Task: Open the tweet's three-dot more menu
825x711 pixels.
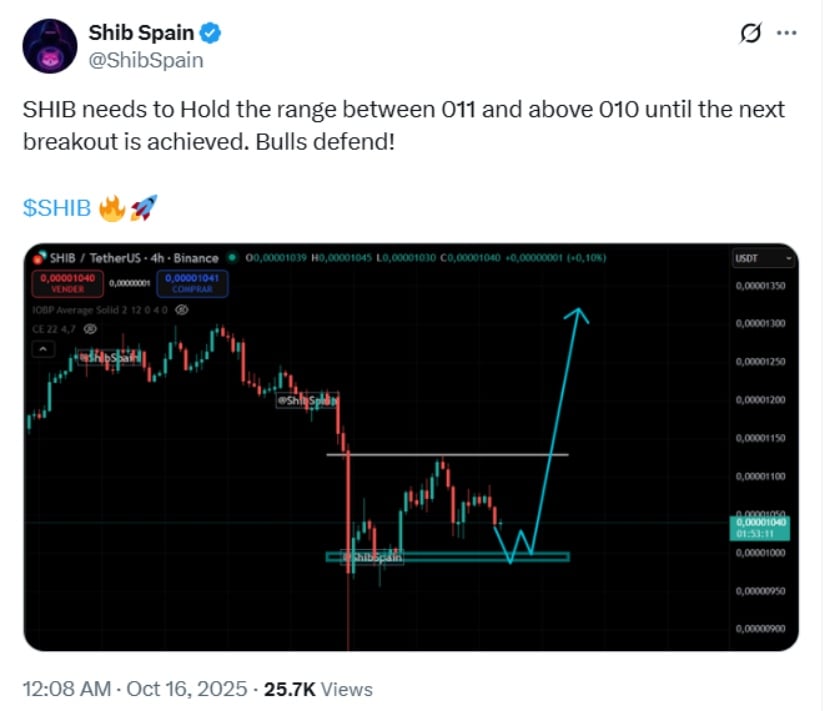Action: [x=787, y=33]
